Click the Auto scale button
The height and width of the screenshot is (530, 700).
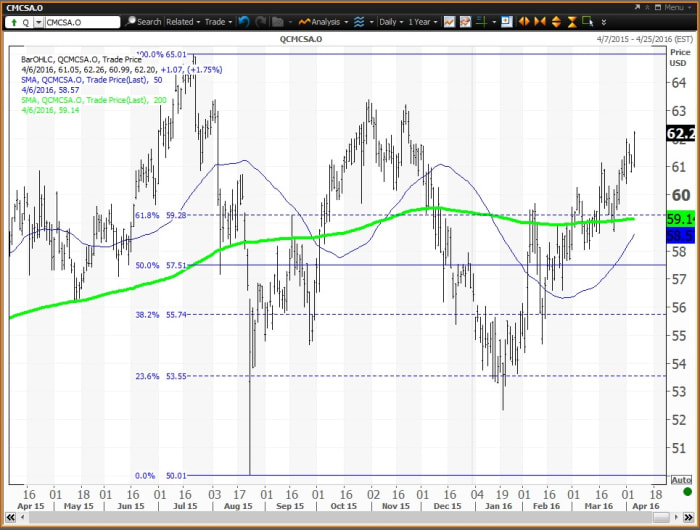[682, 481]
